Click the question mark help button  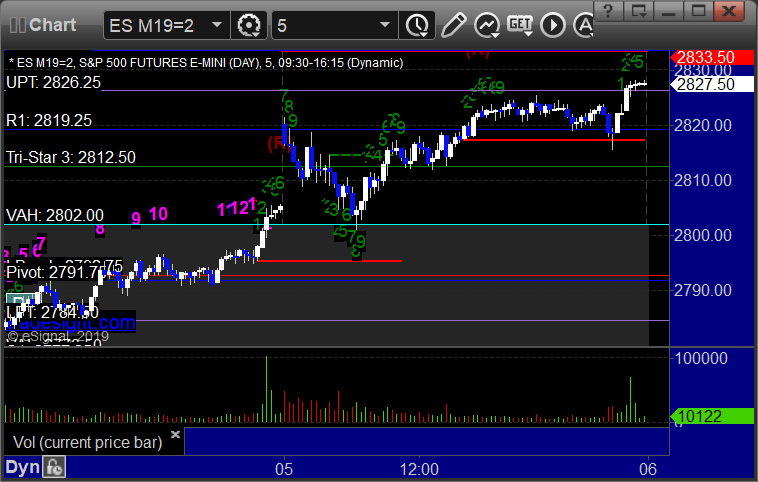coord(608,11)
